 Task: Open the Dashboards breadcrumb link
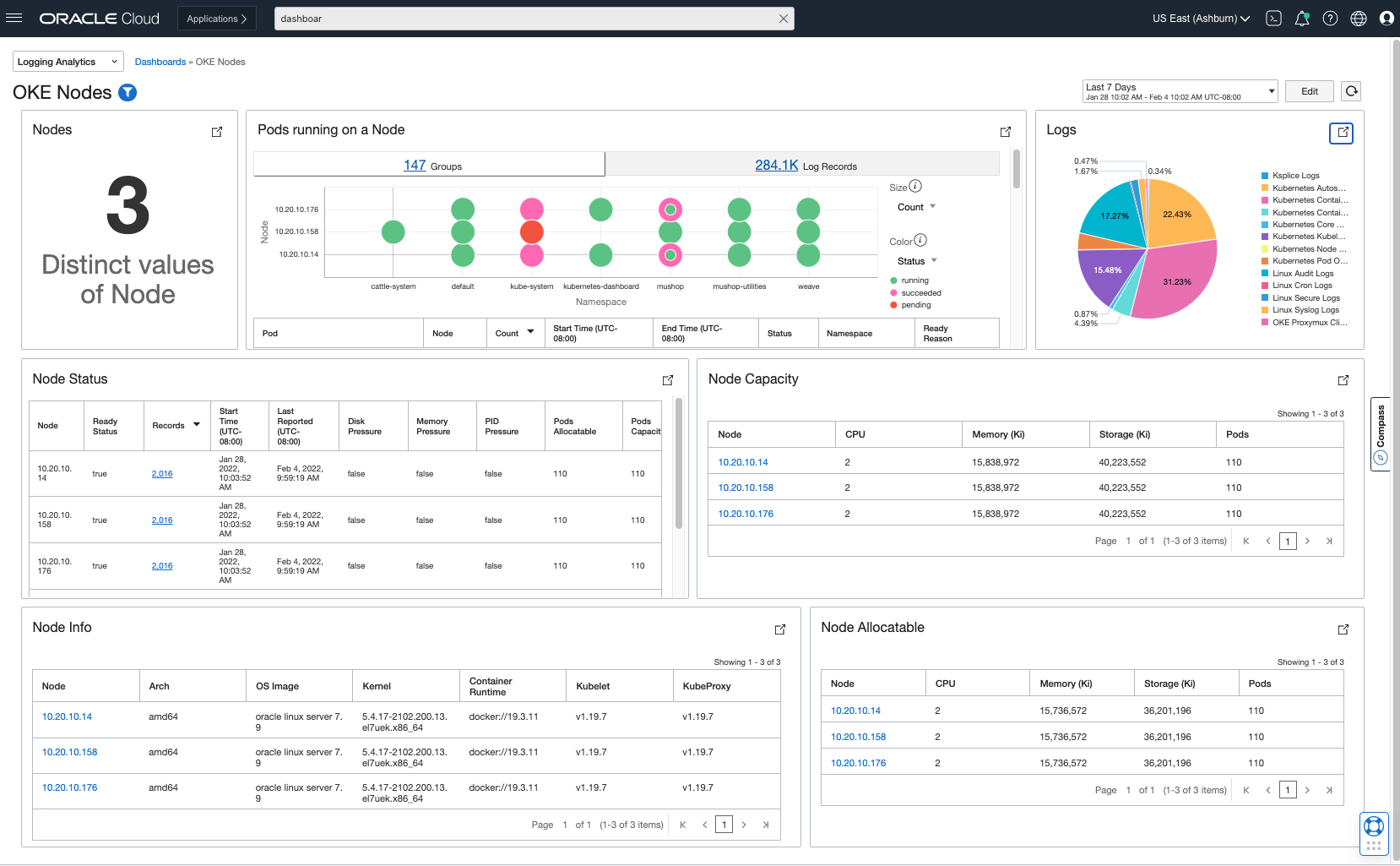pos(160,62)
